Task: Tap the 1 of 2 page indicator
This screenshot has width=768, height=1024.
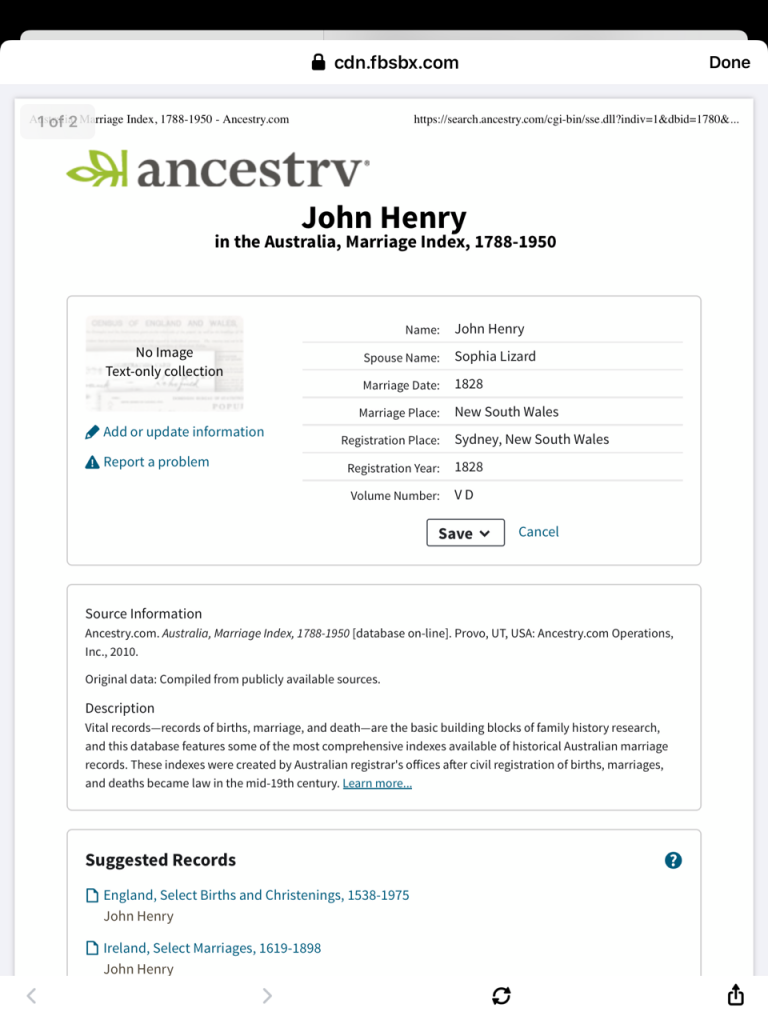Action: pos(57,121)
